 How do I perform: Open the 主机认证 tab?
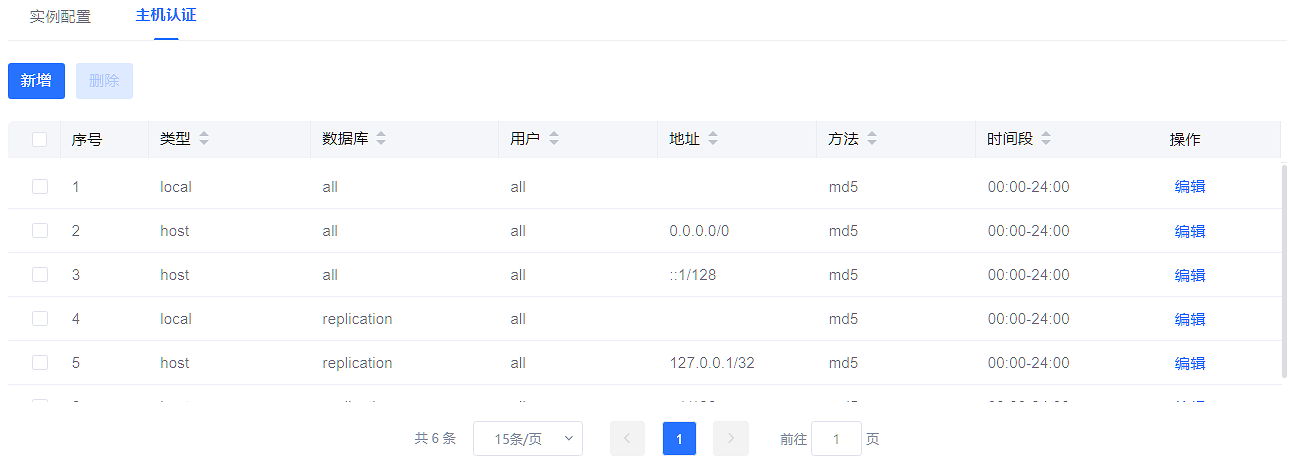166,16
